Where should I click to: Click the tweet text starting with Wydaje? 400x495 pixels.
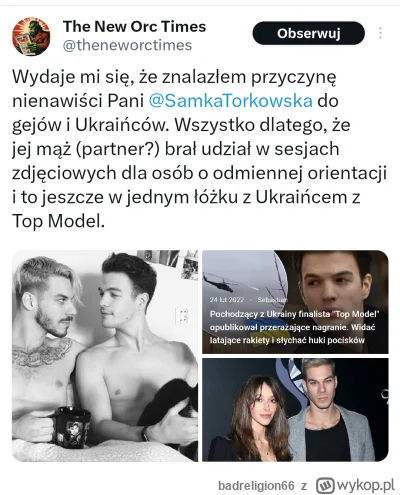click(199, 149)
